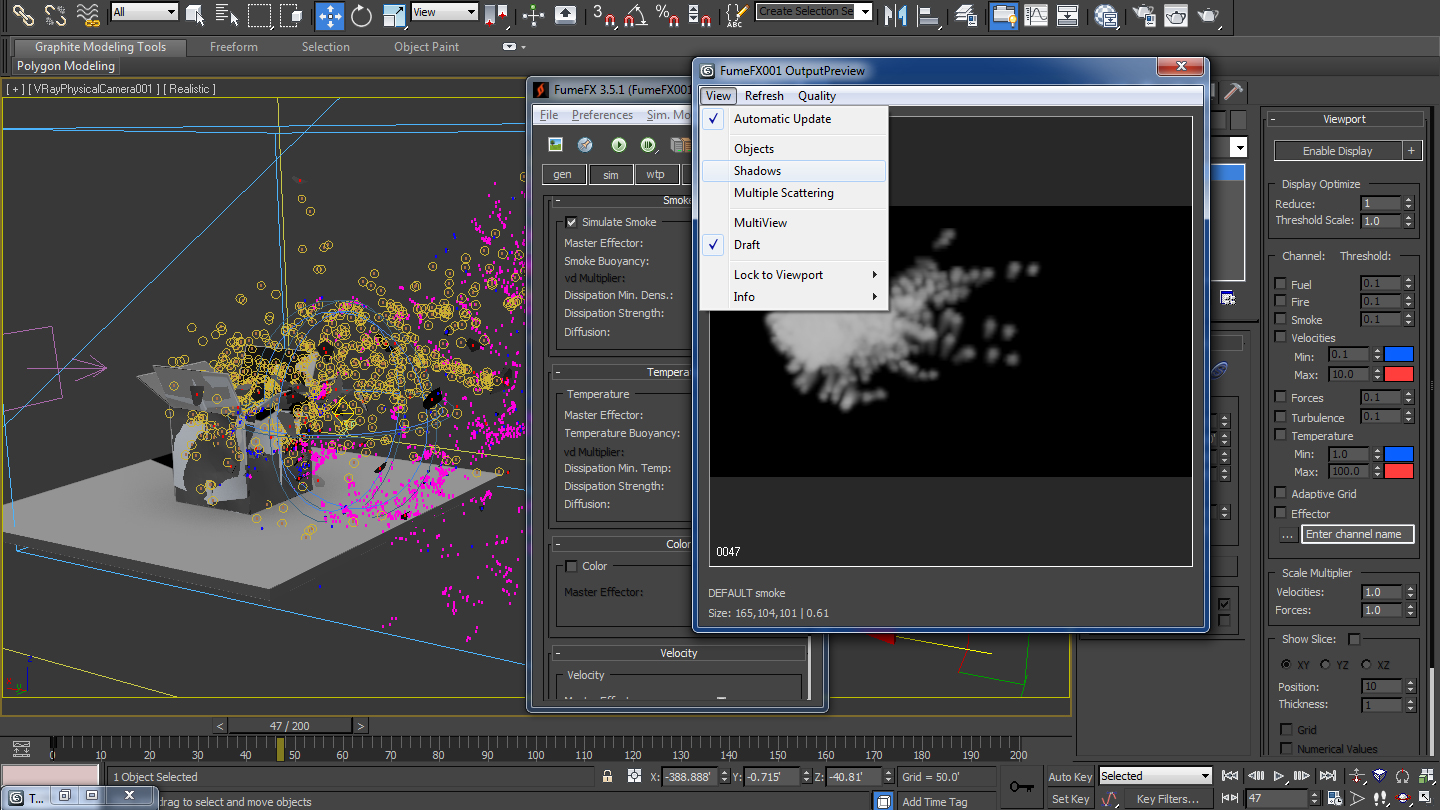This screenshot has width=1440, height=810.
Task: Turn on Auto Key
Action: 1070,777
